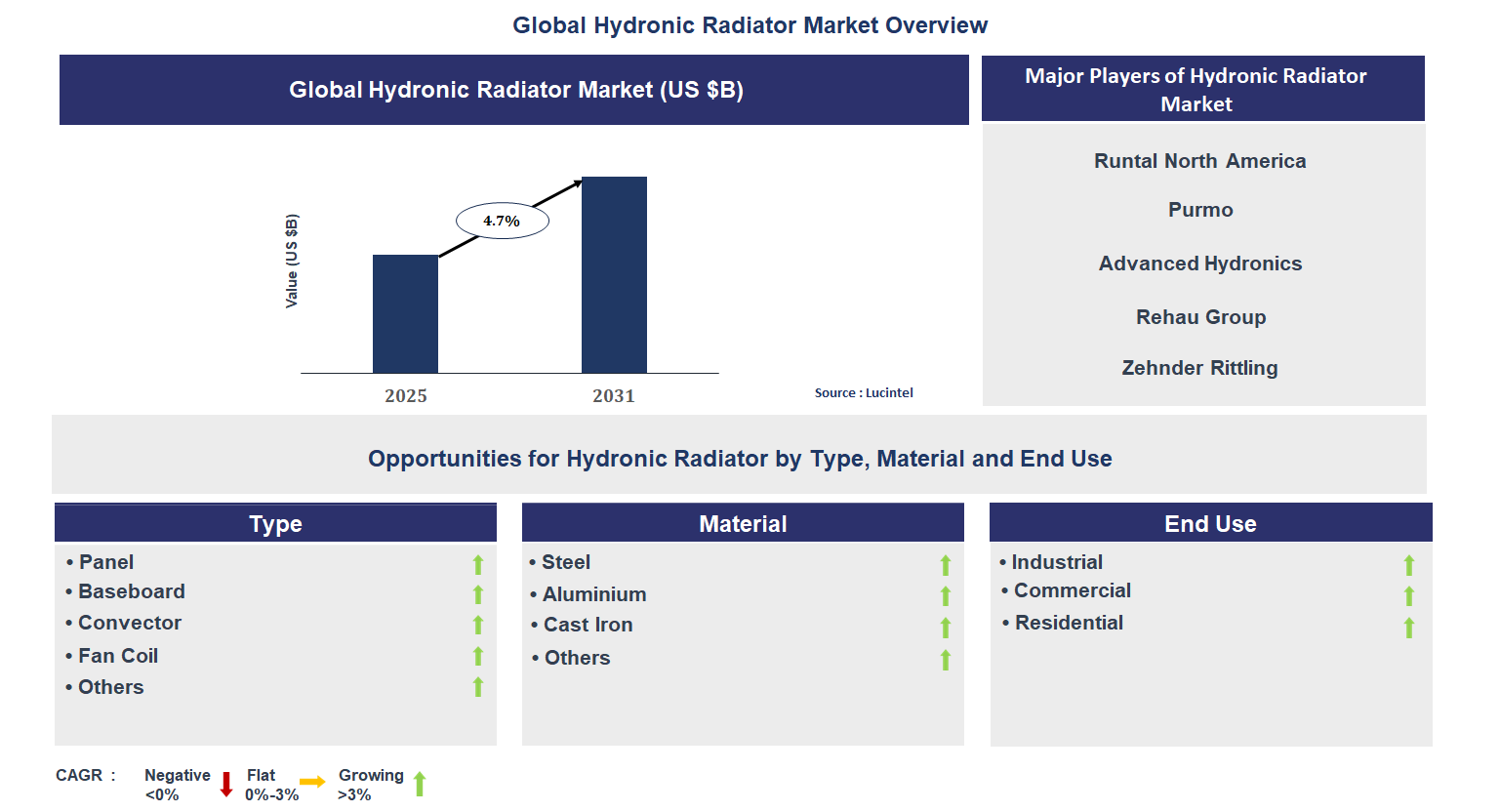
Task: Click the 2031 bar in the chart
Action: [613, 273]
